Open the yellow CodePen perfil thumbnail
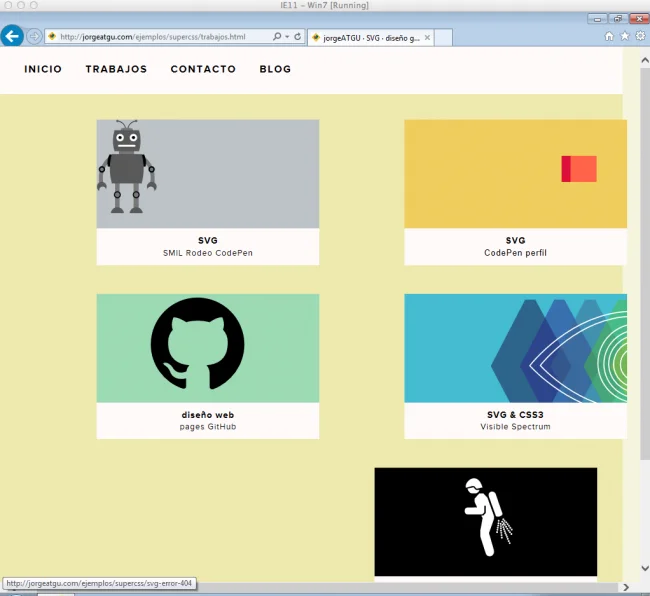The image size is (650, 596). coord(515,174)
